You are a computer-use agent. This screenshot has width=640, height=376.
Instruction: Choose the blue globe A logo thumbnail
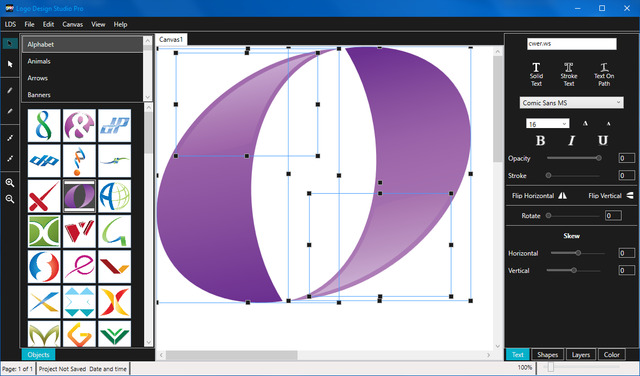pyautogui.click(x=115, y=196)
